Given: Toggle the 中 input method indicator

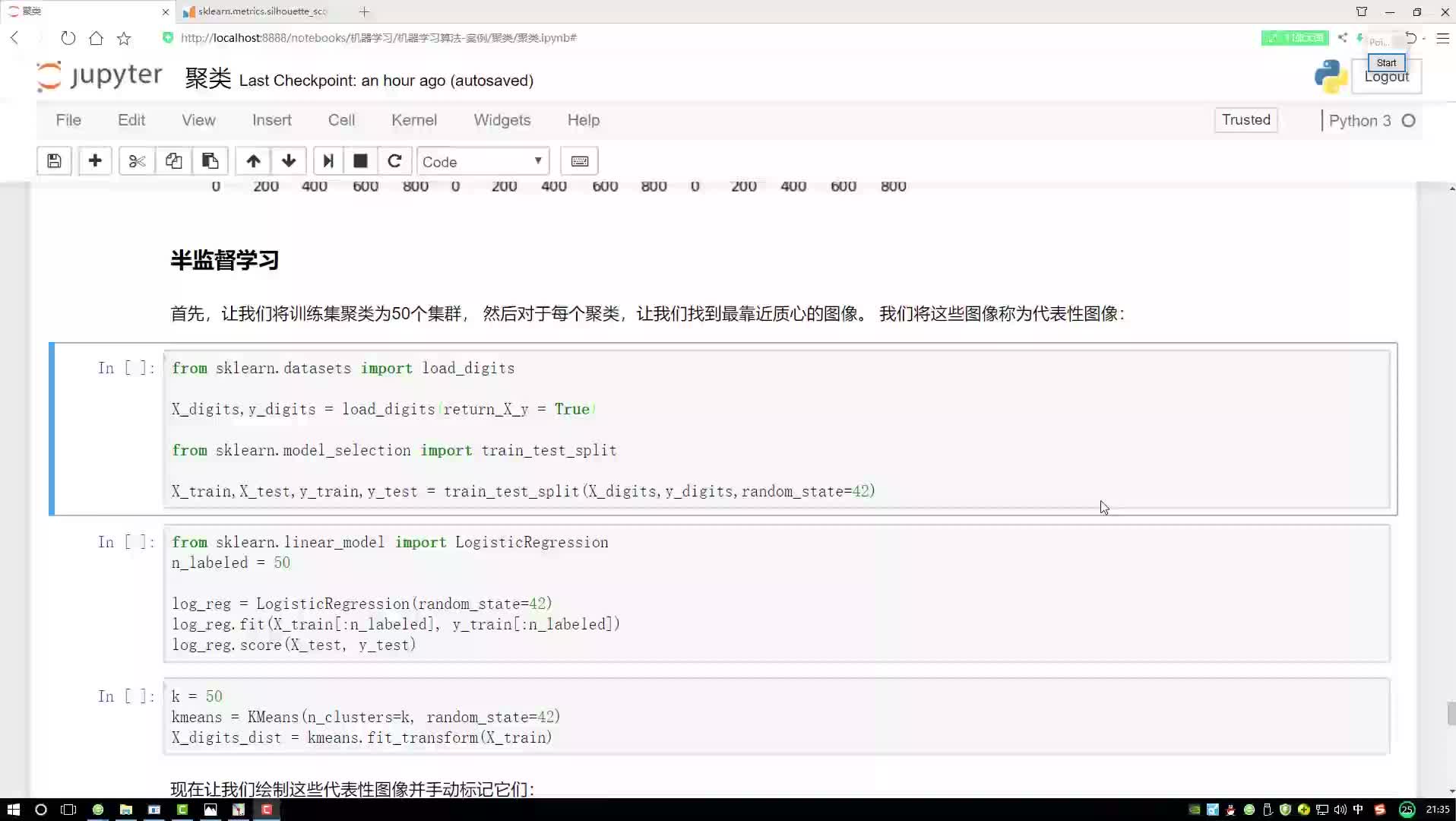Looking at the screenshot, I should tap(1358, 810).
